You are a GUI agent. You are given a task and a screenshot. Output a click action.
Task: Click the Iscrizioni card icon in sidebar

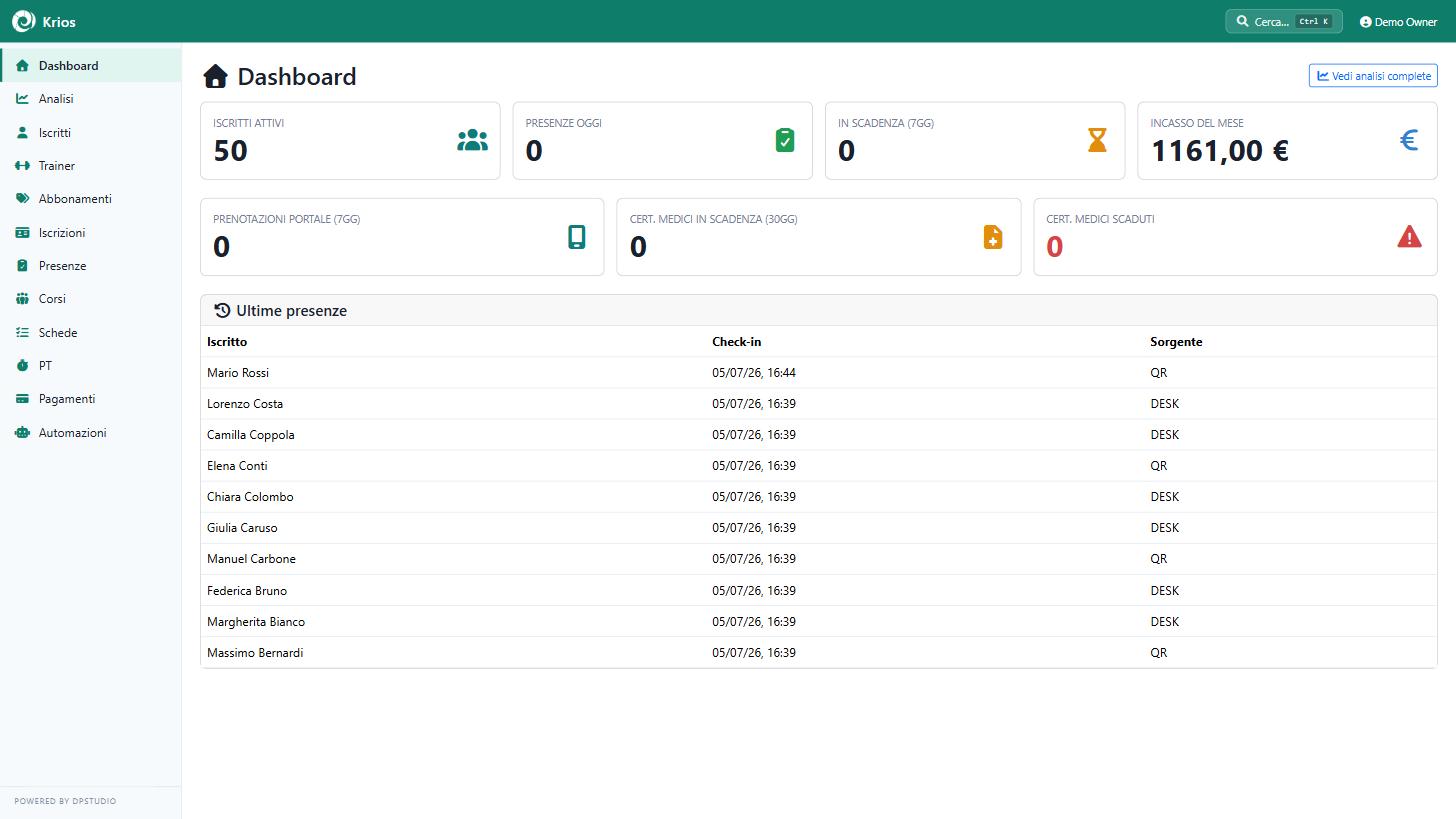point(22,233)
